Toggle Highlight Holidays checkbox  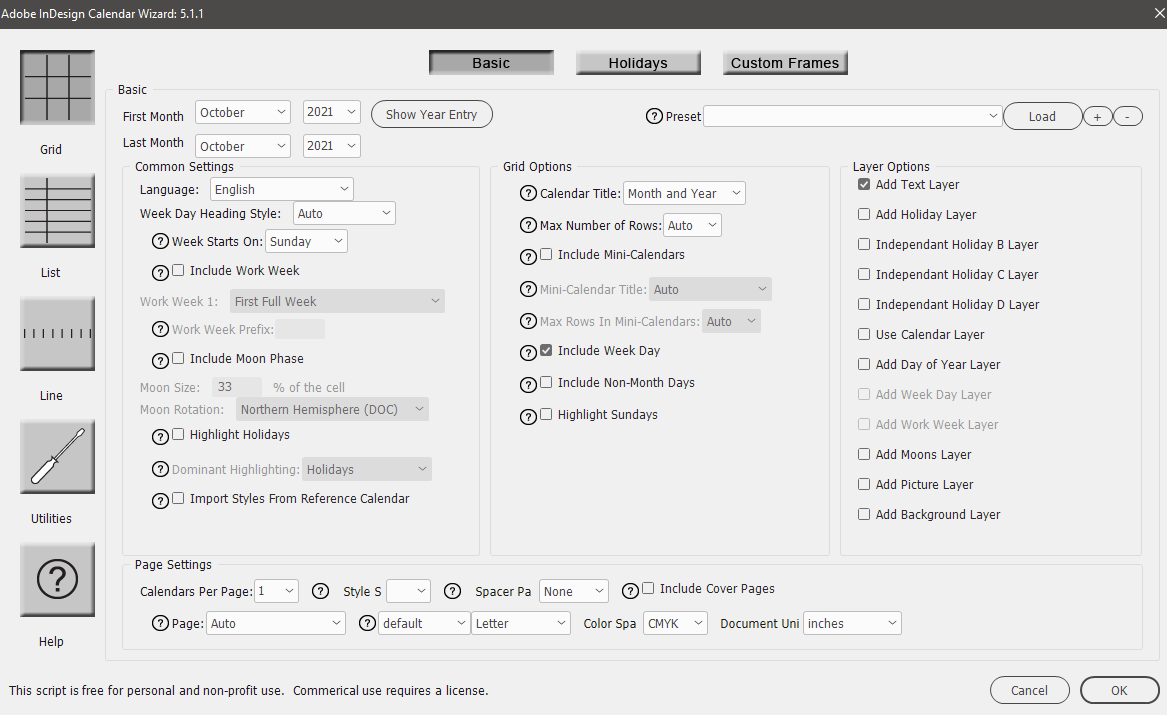178,434
